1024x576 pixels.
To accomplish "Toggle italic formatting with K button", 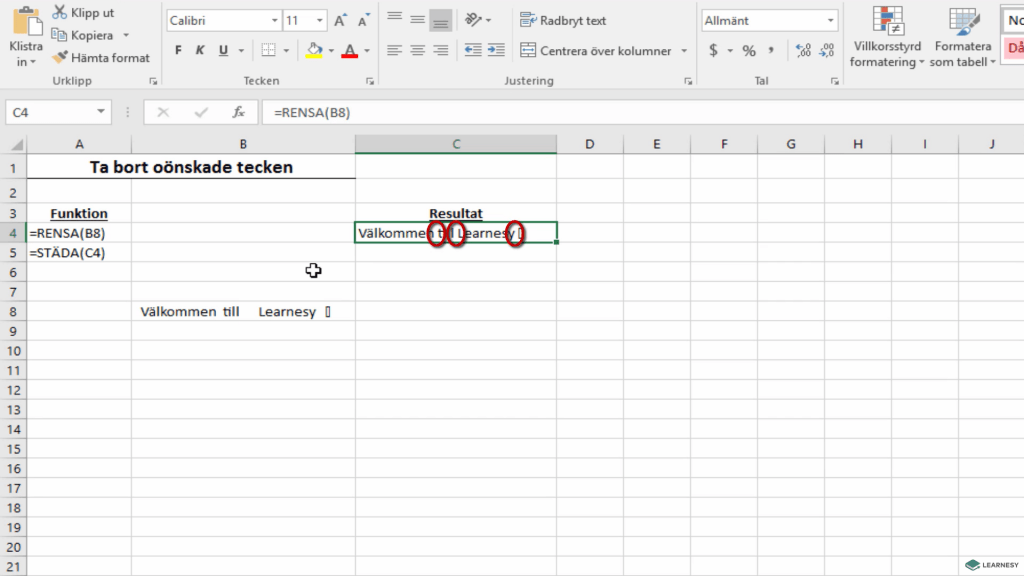I will click(200, 50).
